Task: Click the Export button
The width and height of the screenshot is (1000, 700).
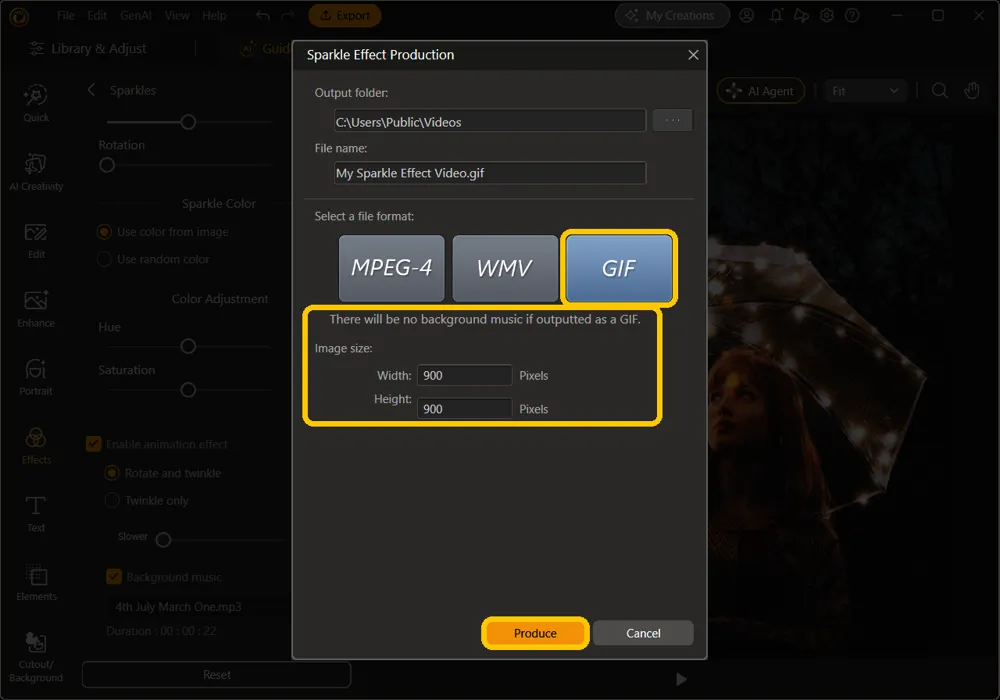Action: click(x=344, y=15)
